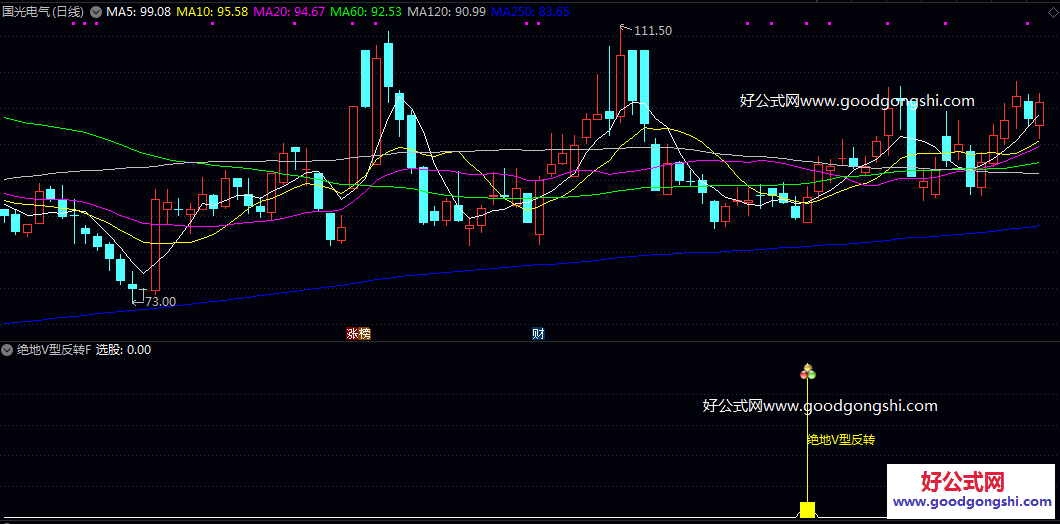The width and height of the screenshot is (1060, 524).
Task: Click the 选股: 0.00 value label
Action: 123,350
